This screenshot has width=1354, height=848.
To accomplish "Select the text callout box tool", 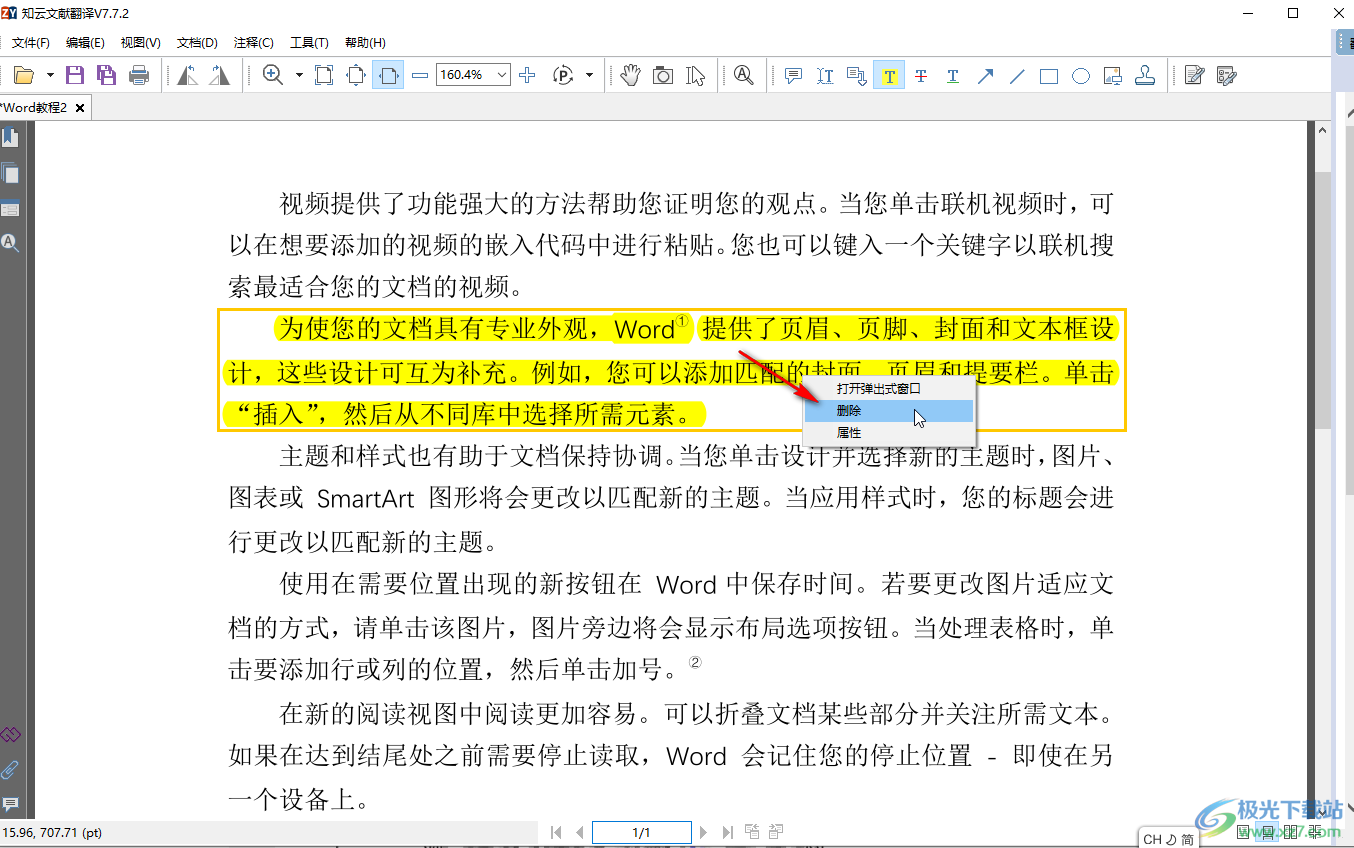I will 857,75.
